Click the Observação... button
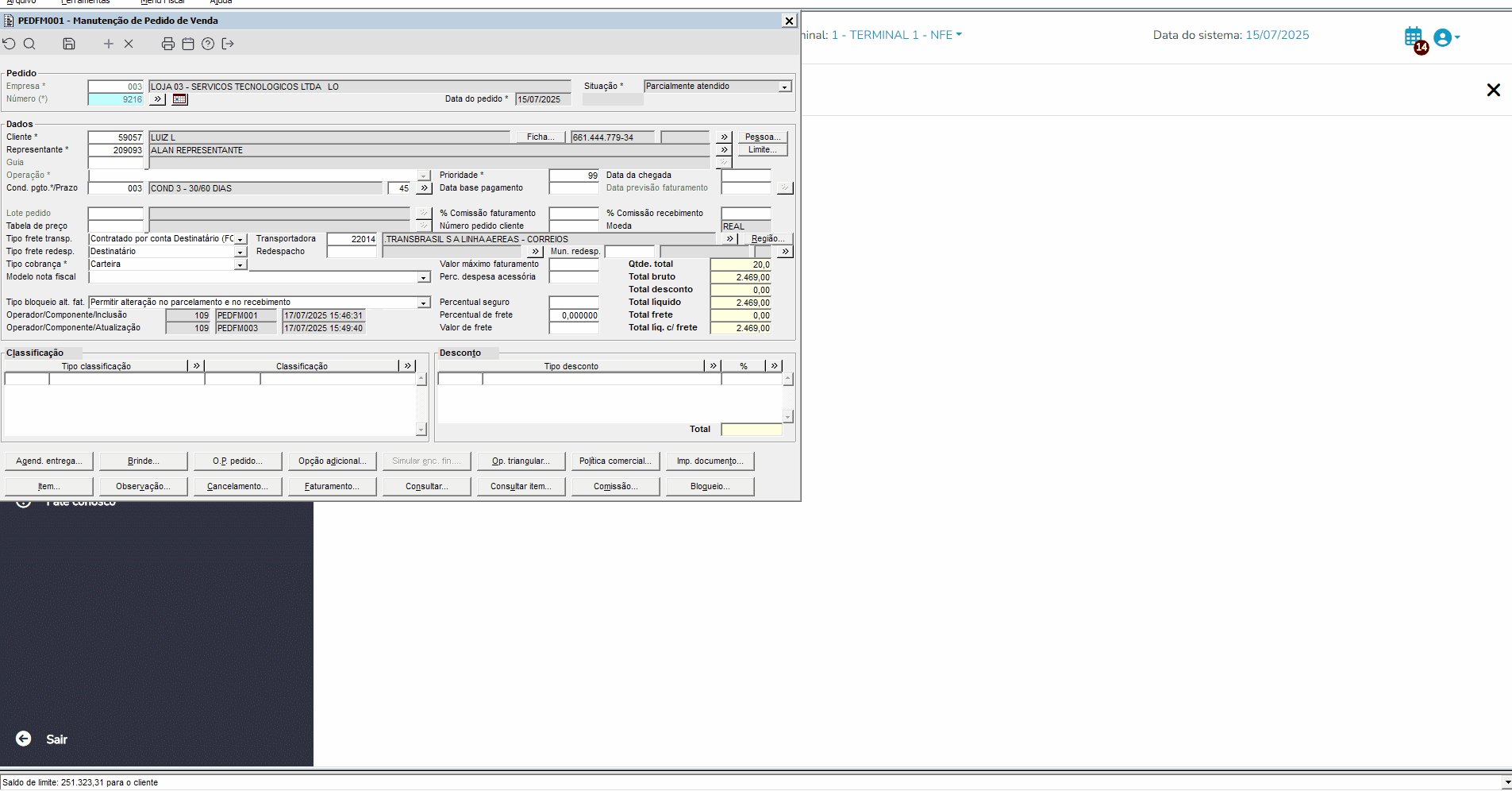Image resolution: width=1512 pixels, height=791 pixels. pyautogui.click(x=143, y=486)
